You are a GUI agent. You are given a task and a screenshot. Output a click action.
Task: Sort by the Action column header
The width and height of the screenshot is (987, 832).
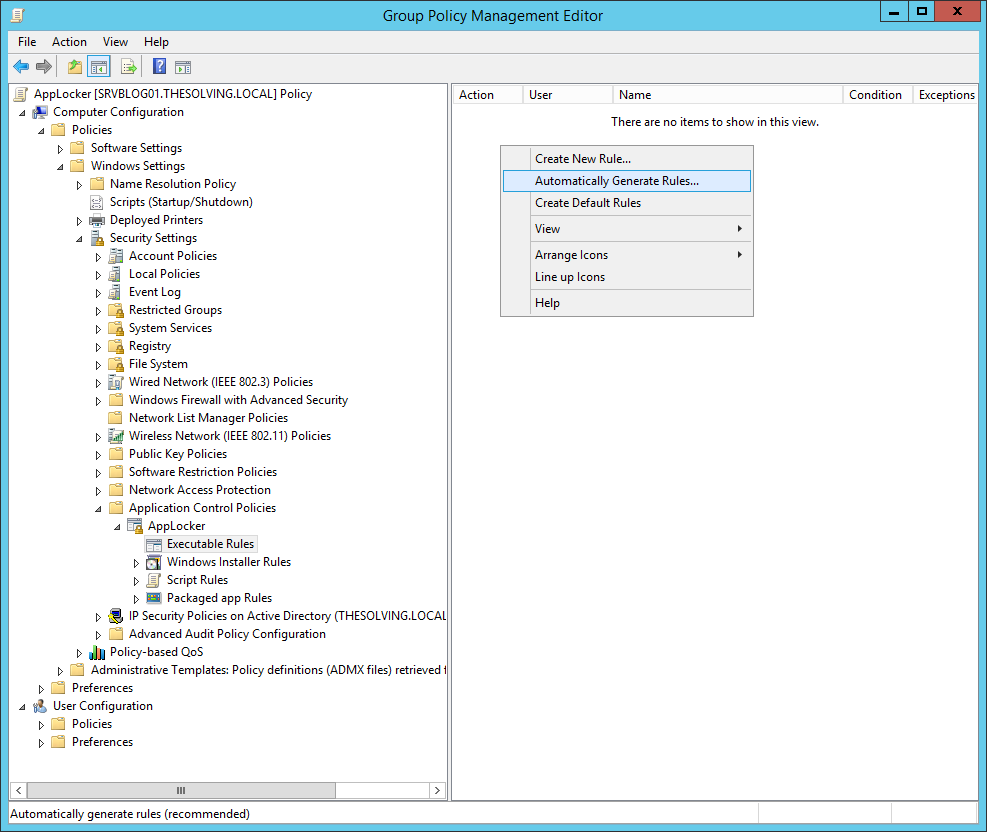[488, 94]
